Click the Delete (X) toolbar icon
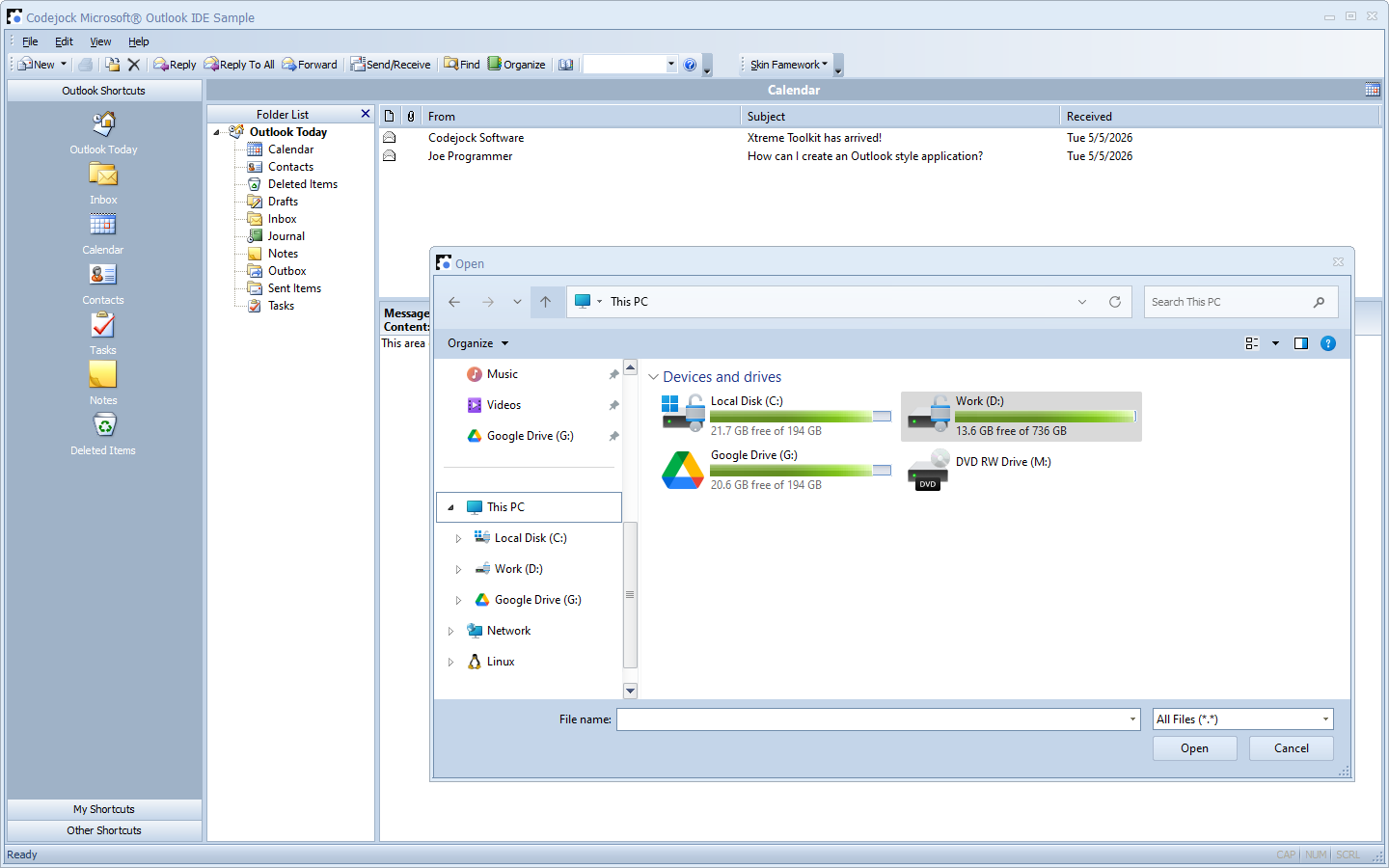The image size is (1389, 868). tap(134, 65)
